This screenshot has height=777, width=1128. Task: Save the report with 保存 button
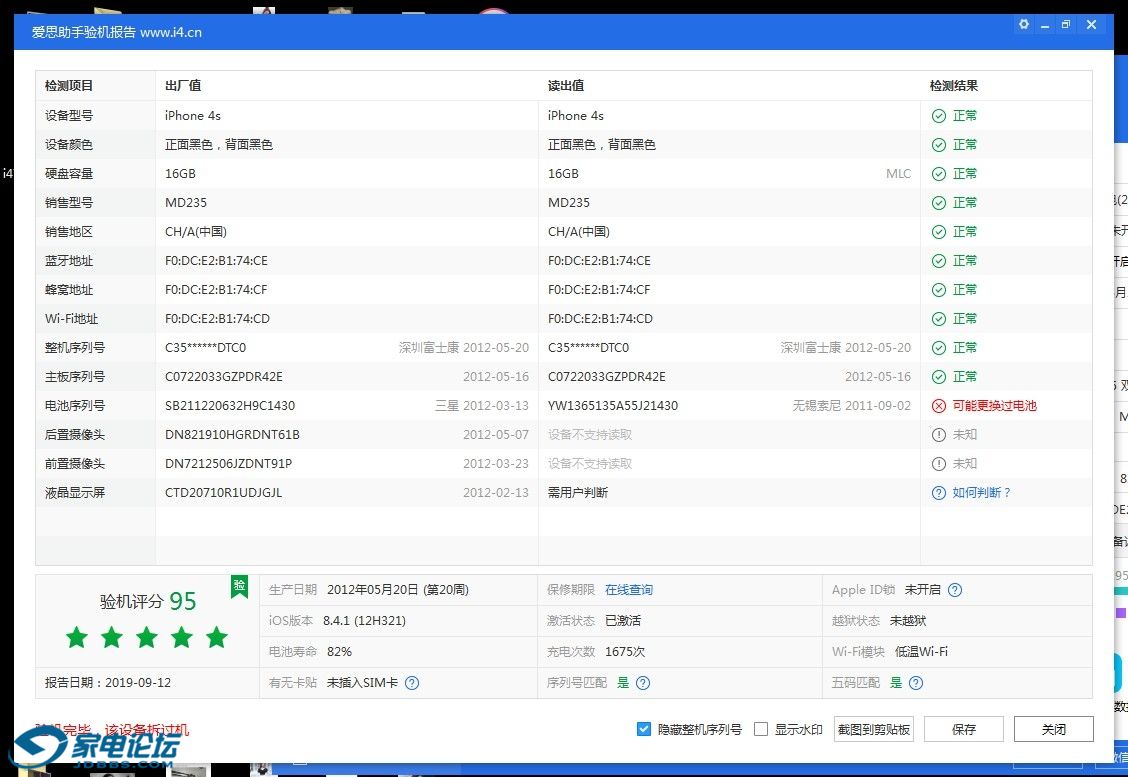(x=963, y=729)
